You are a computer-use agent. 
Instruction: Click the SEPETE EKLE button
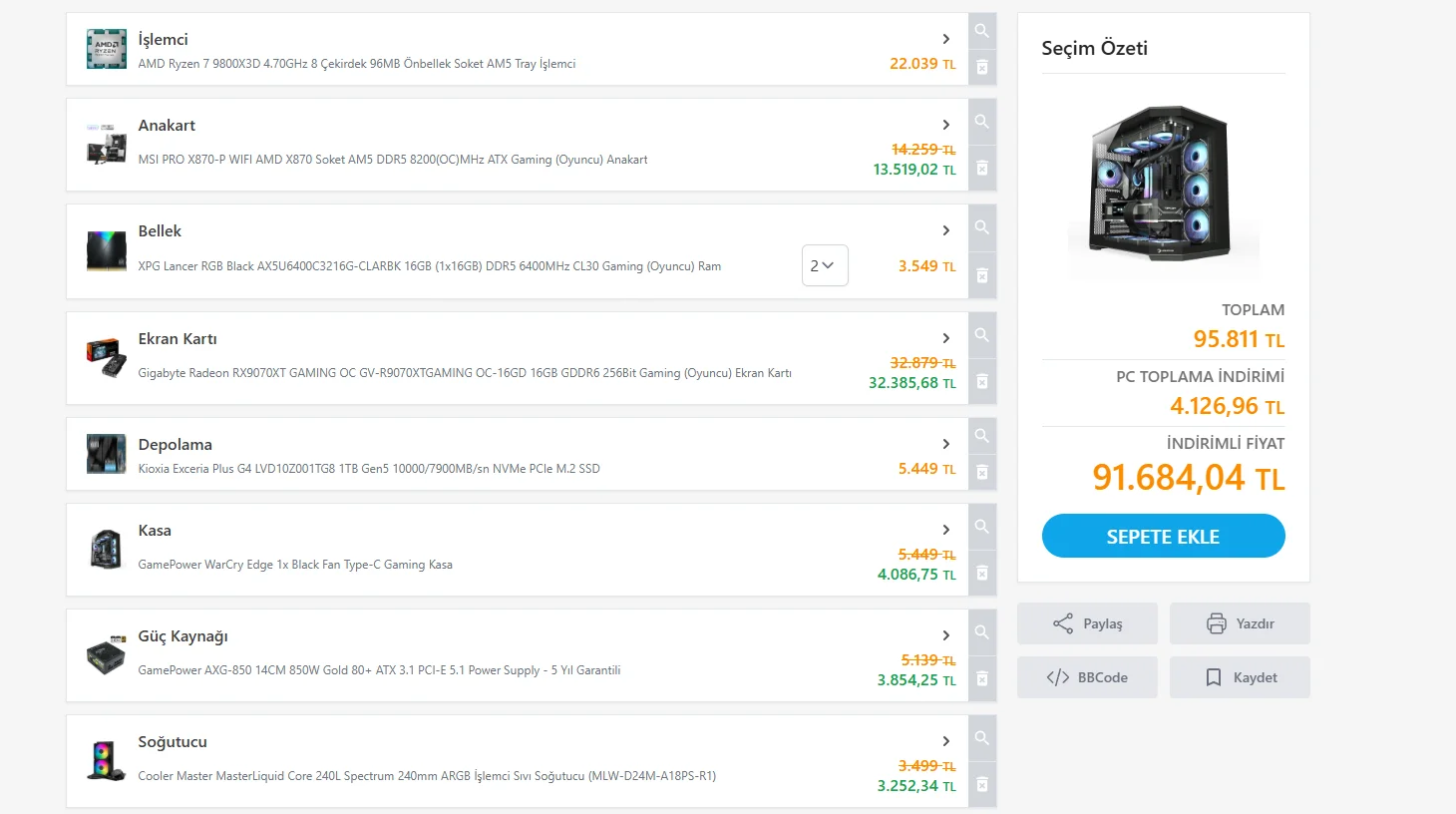(1163, 536)
